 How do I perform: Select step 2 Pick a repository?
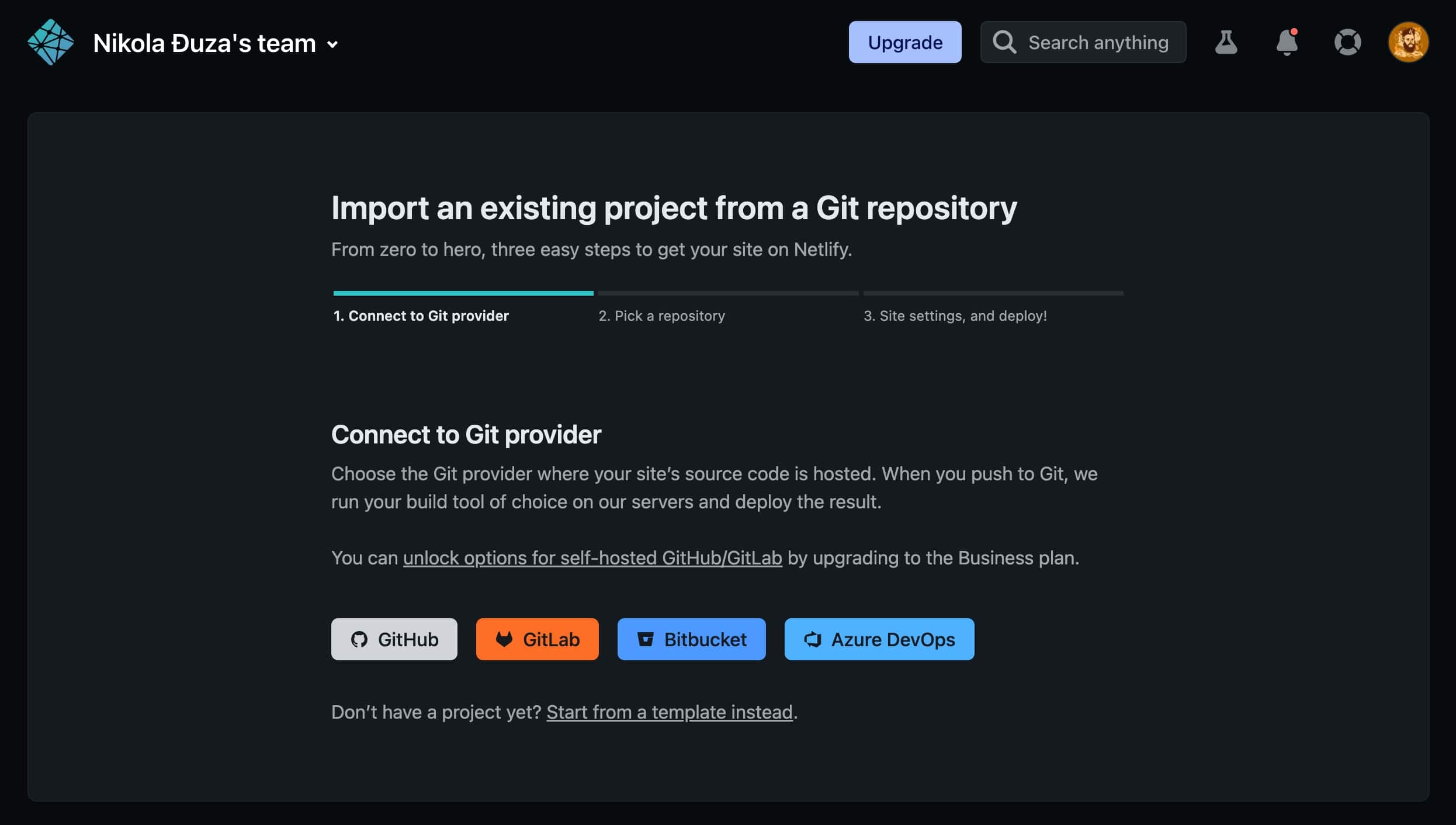pyautogui.click(x=661, y=316)
